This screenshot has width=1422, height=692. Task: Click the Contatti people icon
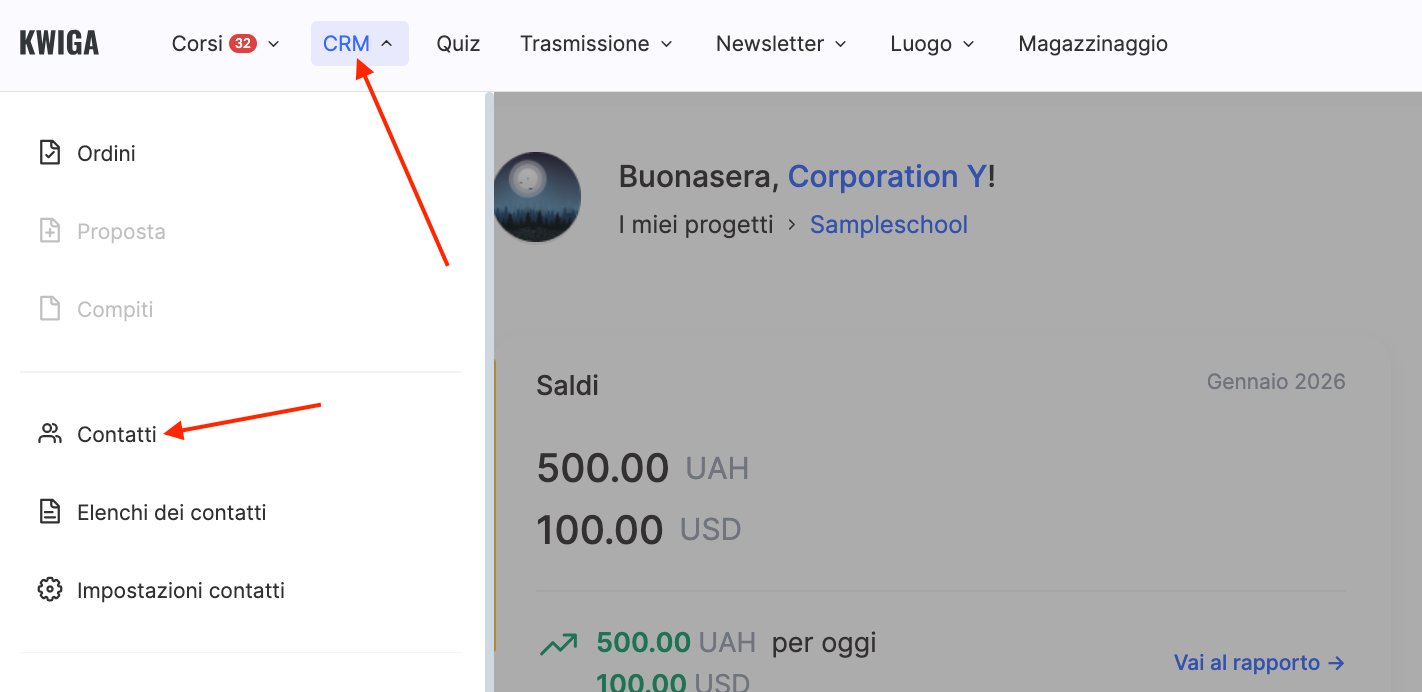[49, 434]
